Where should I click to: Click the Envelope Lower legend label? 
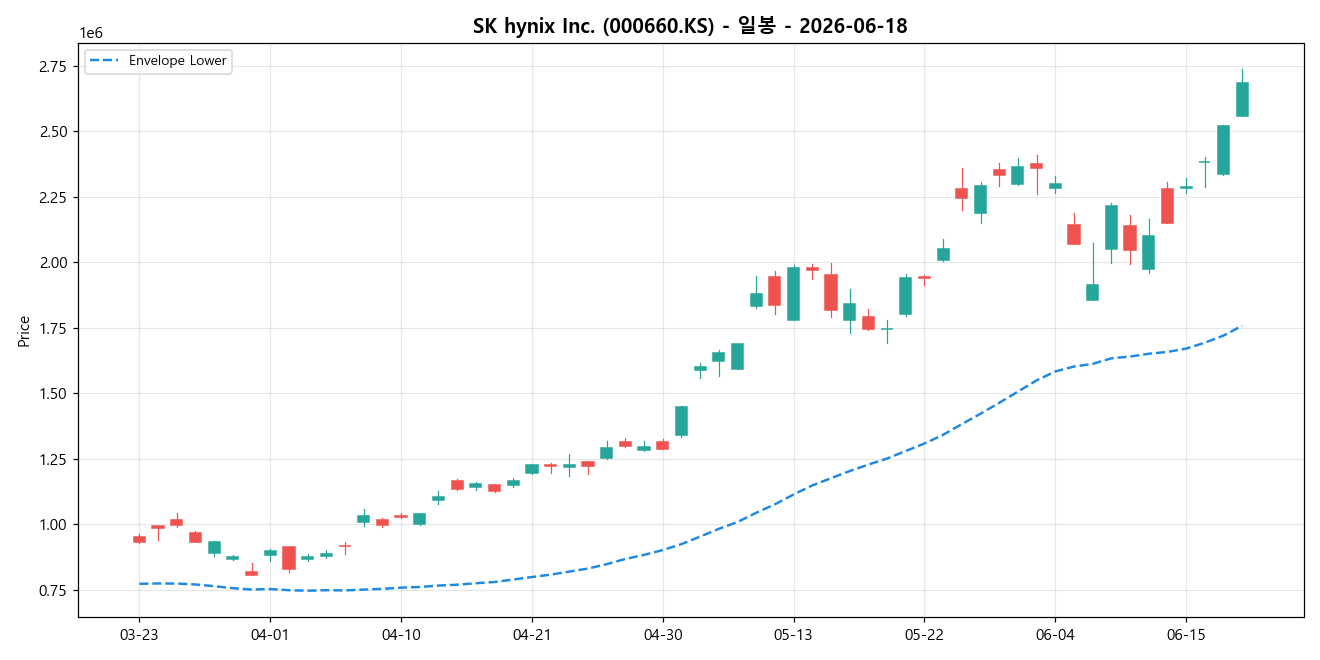click(178, 61)
